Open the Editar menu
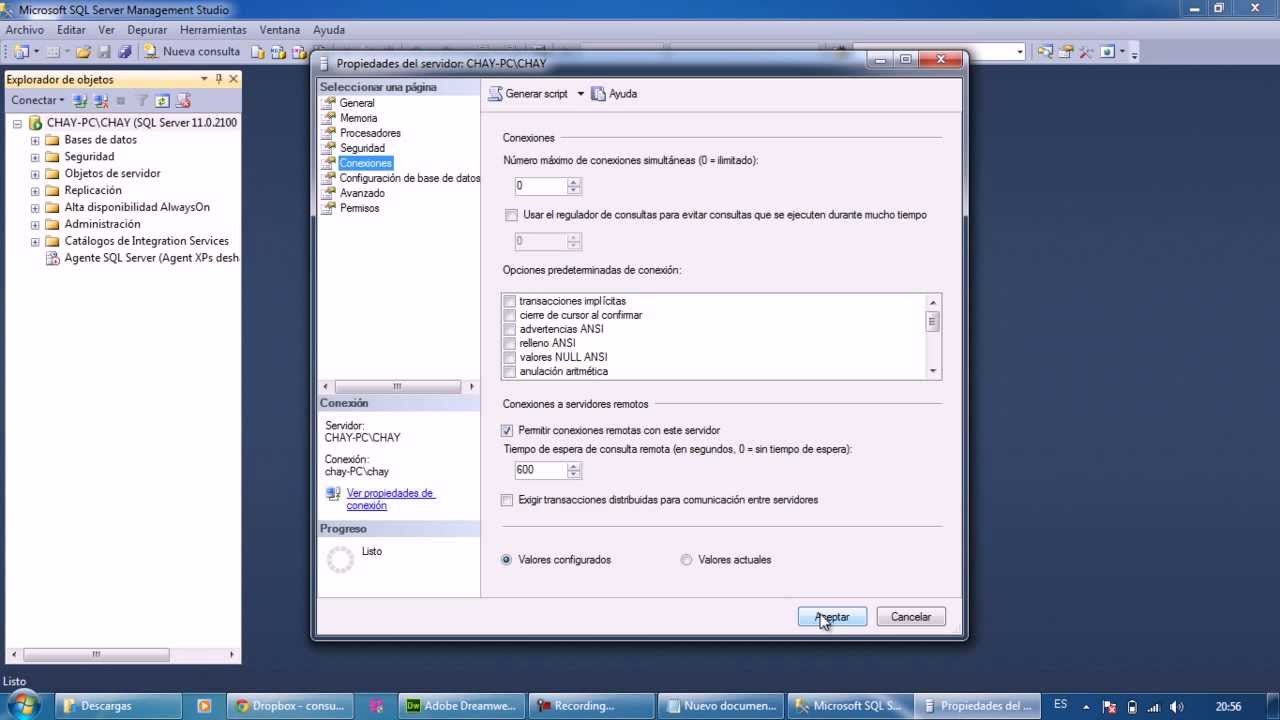This screenshot has height=720, width=1280. tap(71, 30)
